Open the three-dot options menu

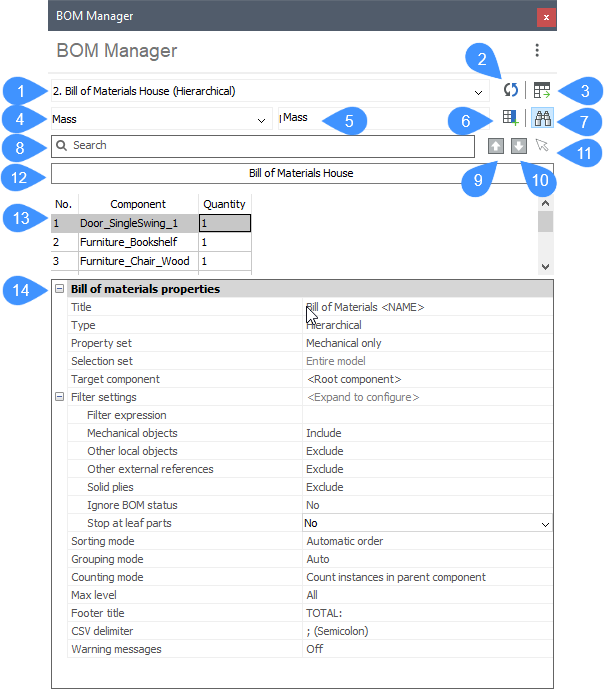(537, 51)
